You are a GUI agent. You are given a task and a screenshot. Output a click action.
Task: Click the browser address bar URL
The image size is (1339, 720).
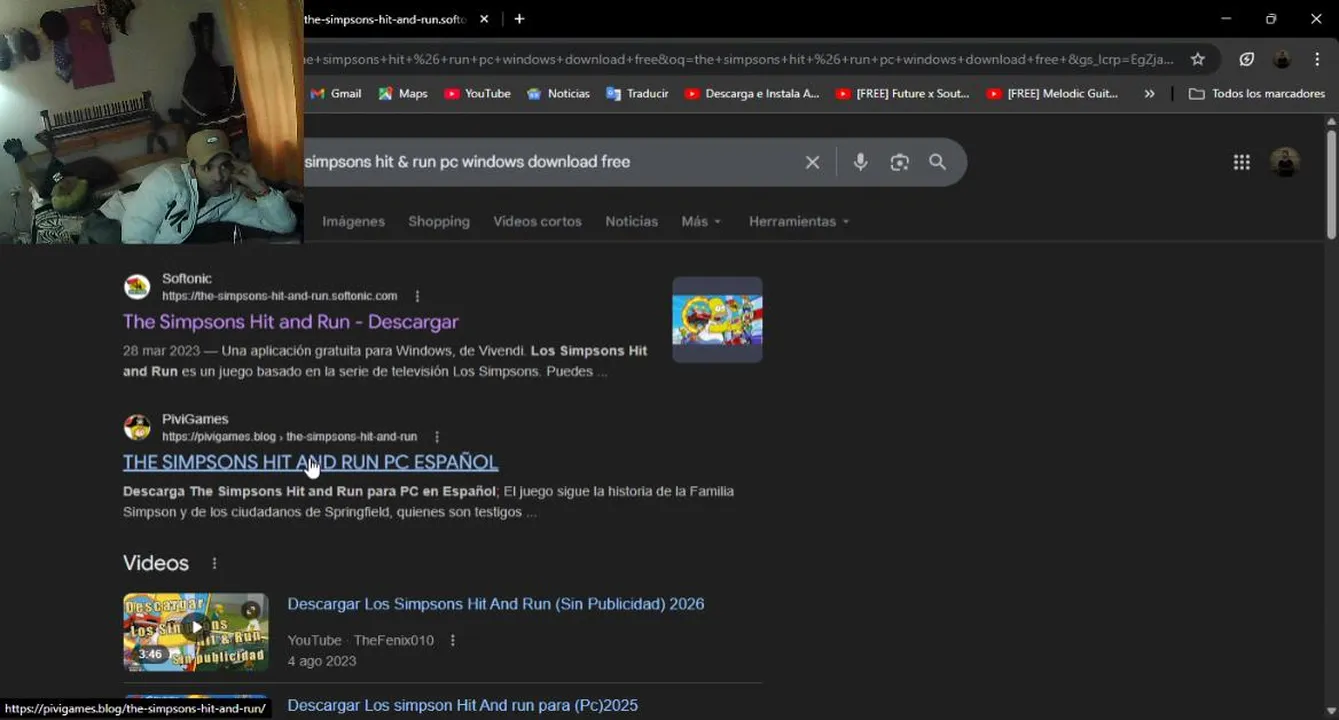(x=740, y=59)
